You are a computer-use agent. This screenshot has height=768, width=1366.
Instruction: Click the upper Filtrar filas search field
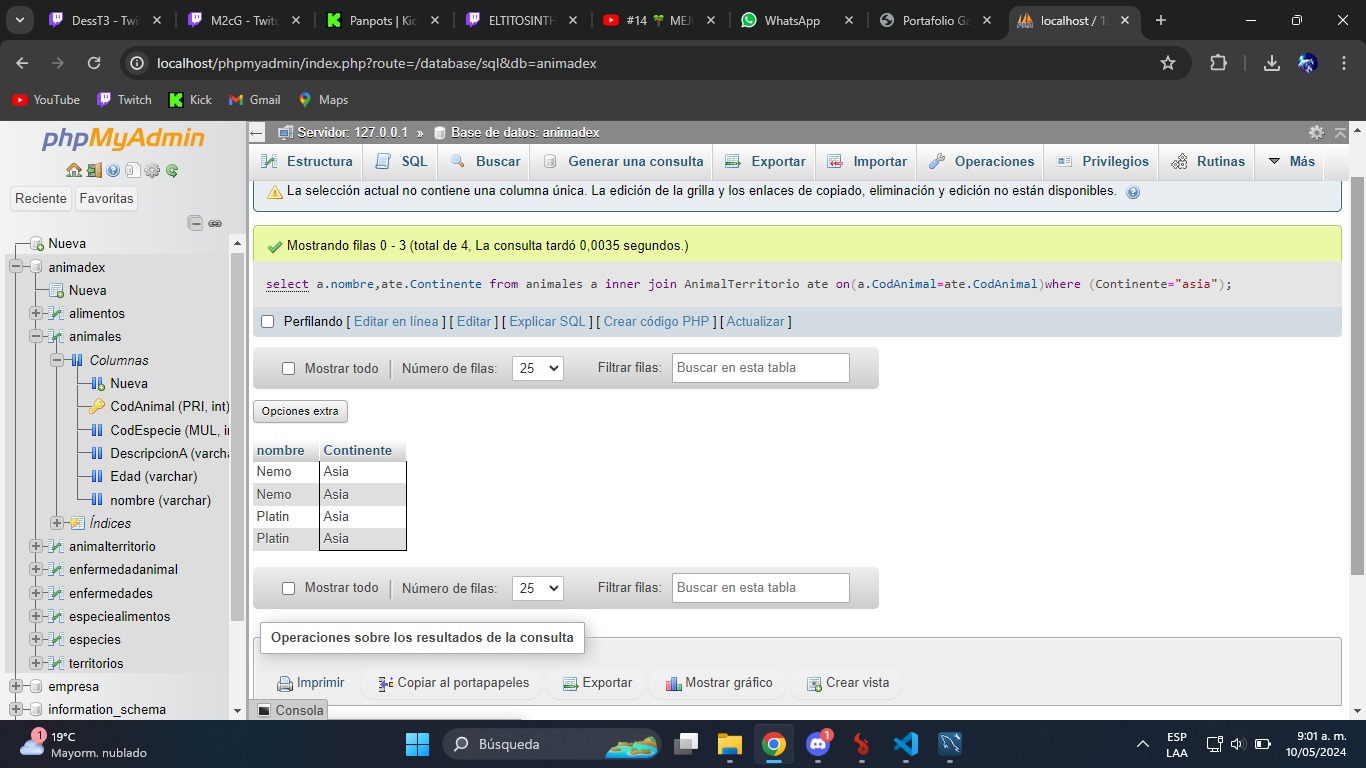click(761, 368)
